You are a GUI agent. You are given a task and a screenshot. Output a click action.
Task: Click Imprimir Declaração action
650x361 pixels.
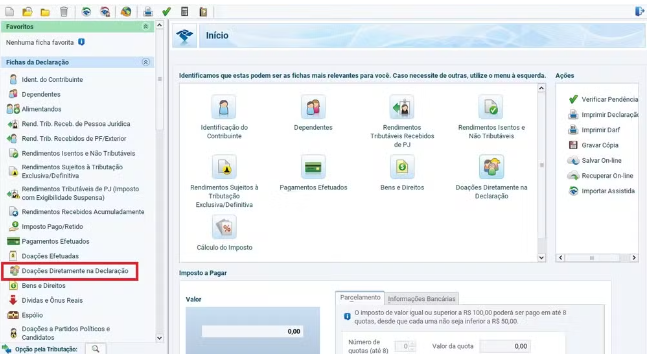pos(604,114)
